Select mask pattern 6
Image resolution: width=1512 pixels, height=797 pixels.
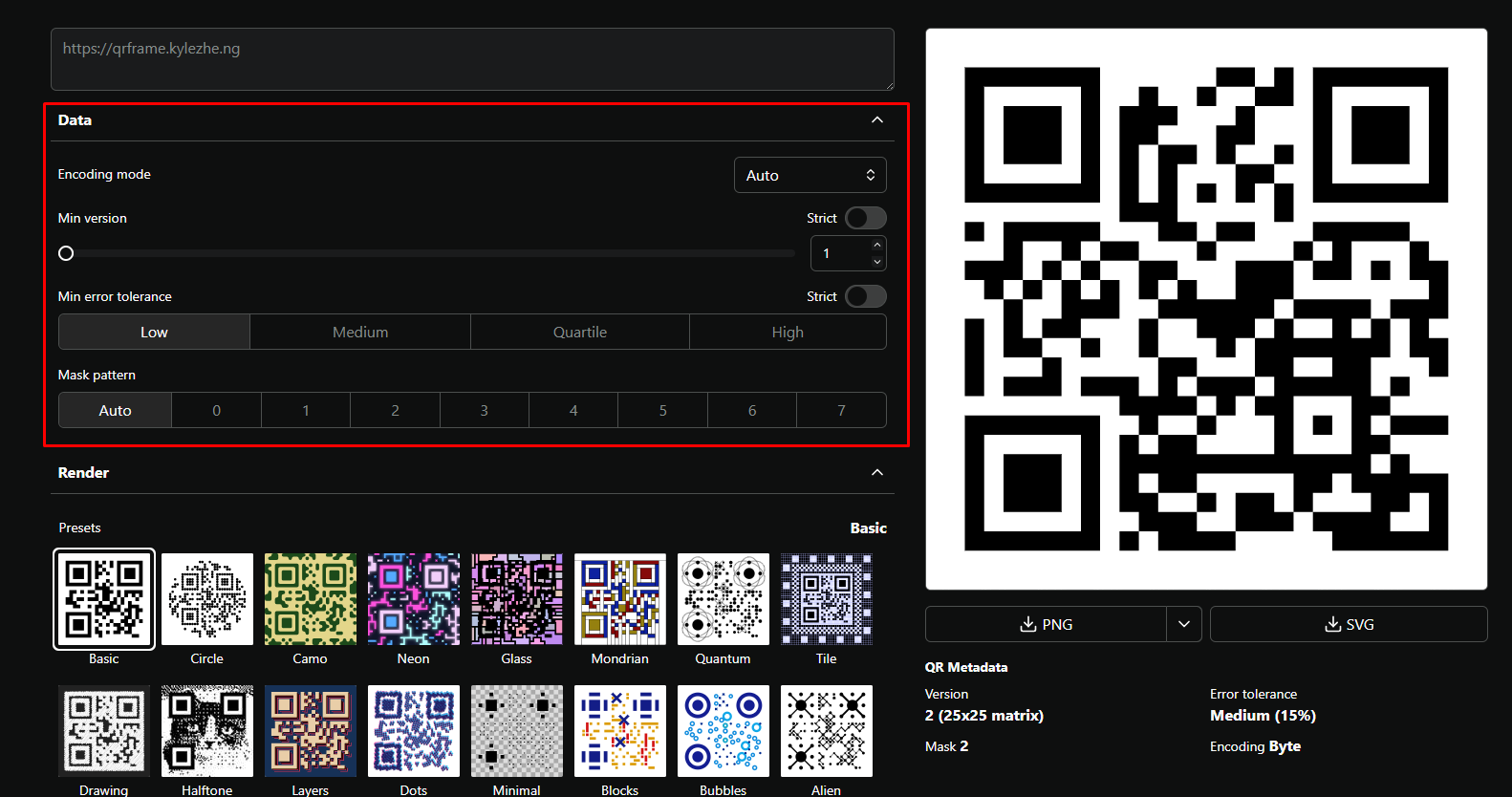pyautogui.click(x=752, y=410)
